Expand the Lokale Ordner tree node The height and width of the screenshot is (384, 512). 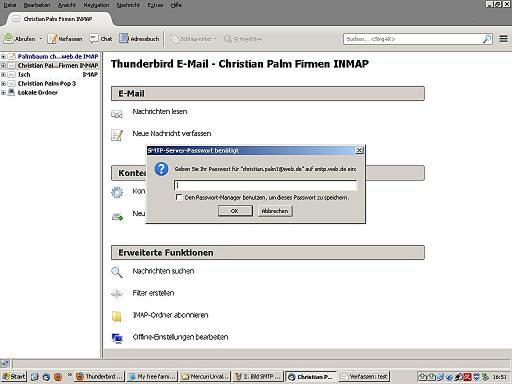(x=3, y=93)
